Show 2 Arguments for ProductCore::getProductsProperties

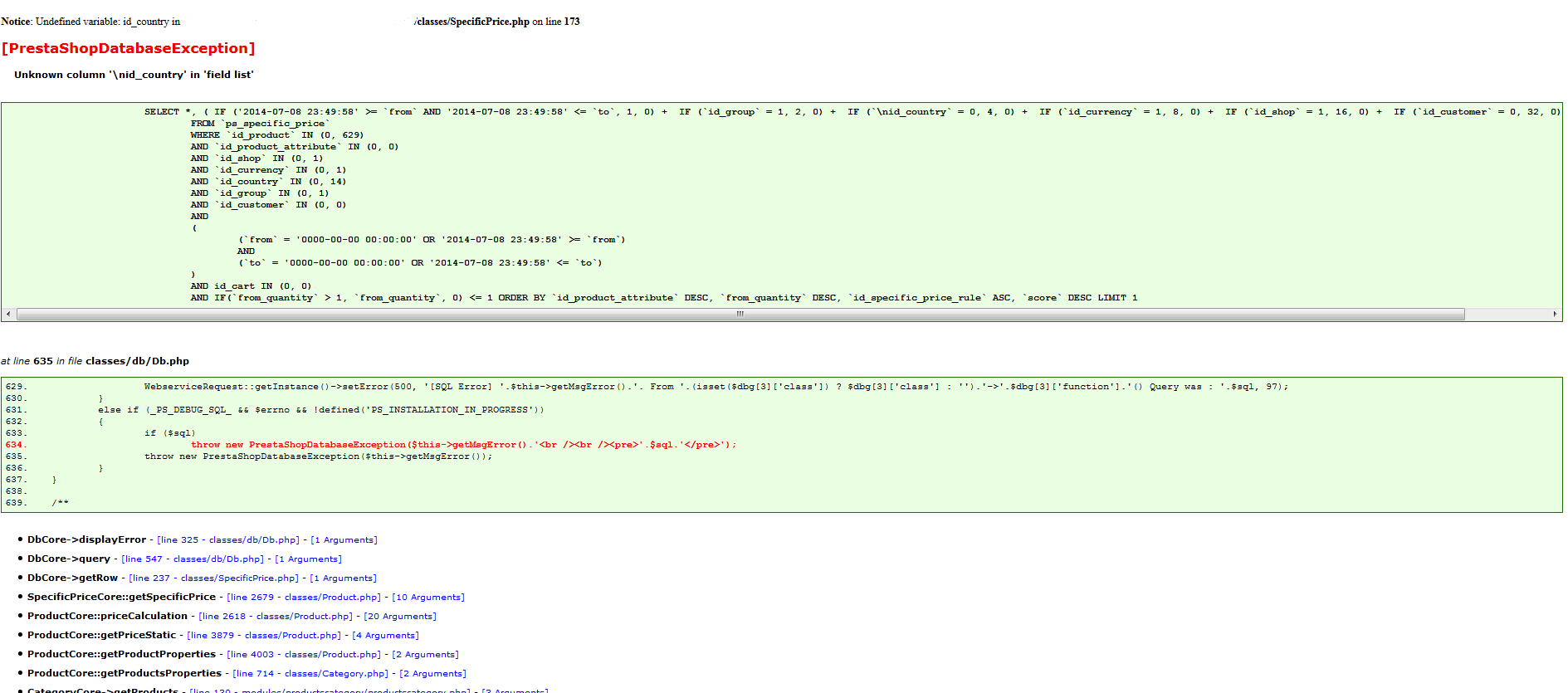coord(432,673)
